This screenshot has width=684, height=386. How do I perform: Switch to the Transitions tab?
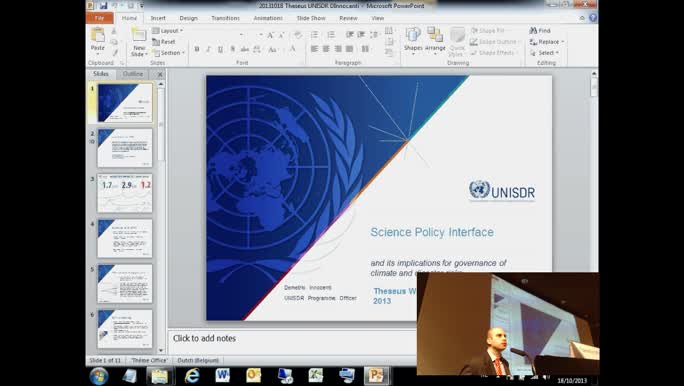point(226,18)
